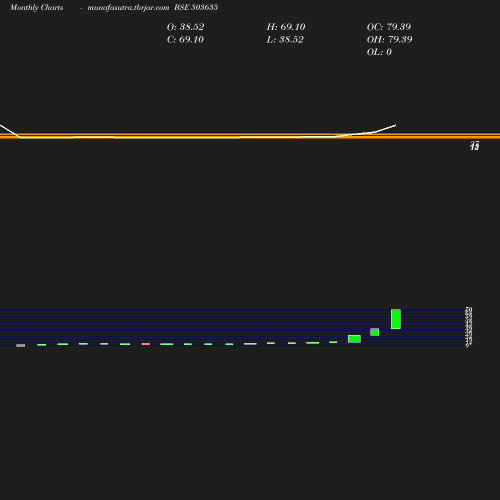Click the 'OL: 0' reading

tap(379, 52)
